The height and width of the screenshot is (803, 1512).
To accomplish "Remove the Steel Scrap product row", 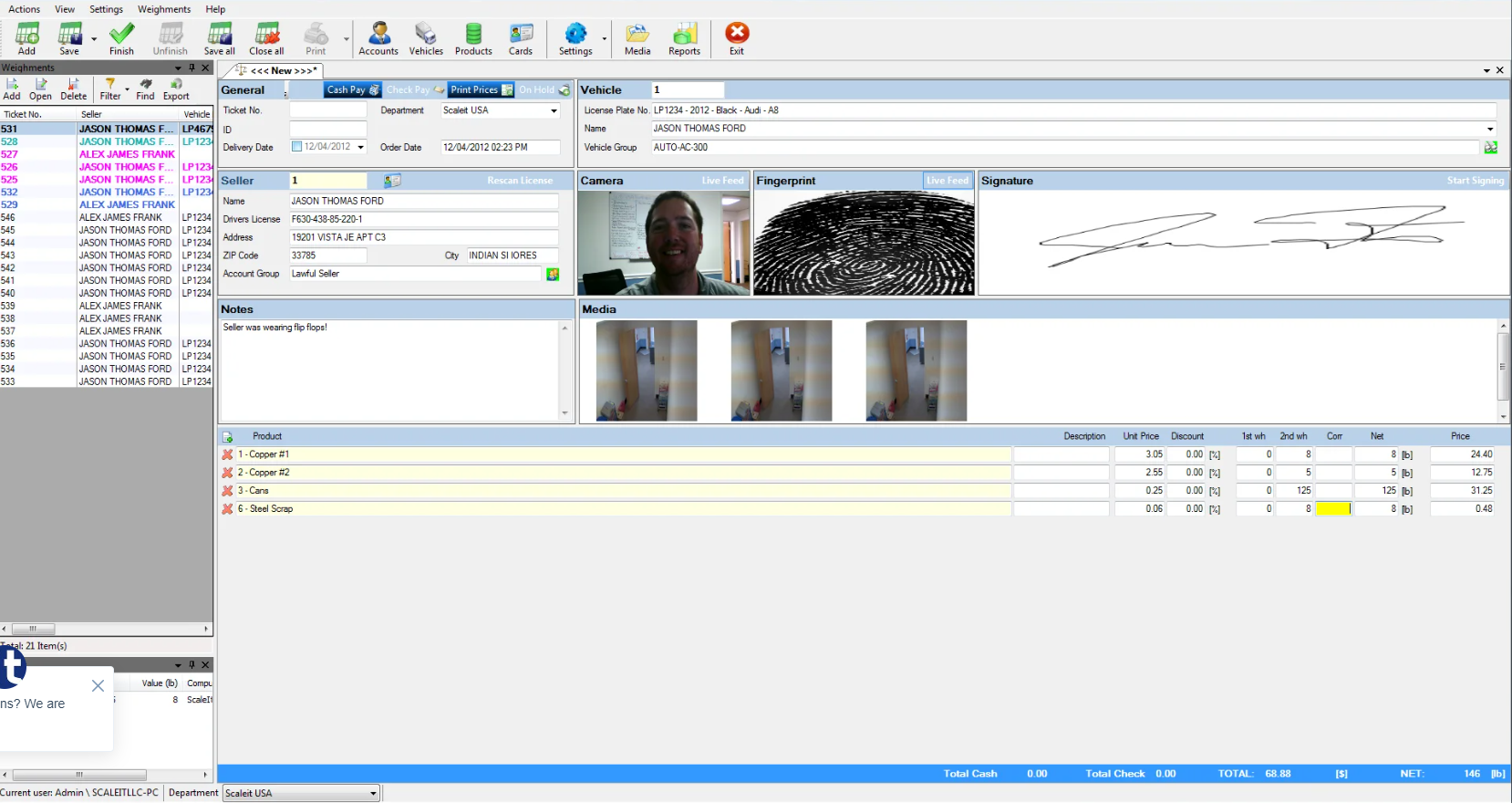I will (x=228, y=509).
